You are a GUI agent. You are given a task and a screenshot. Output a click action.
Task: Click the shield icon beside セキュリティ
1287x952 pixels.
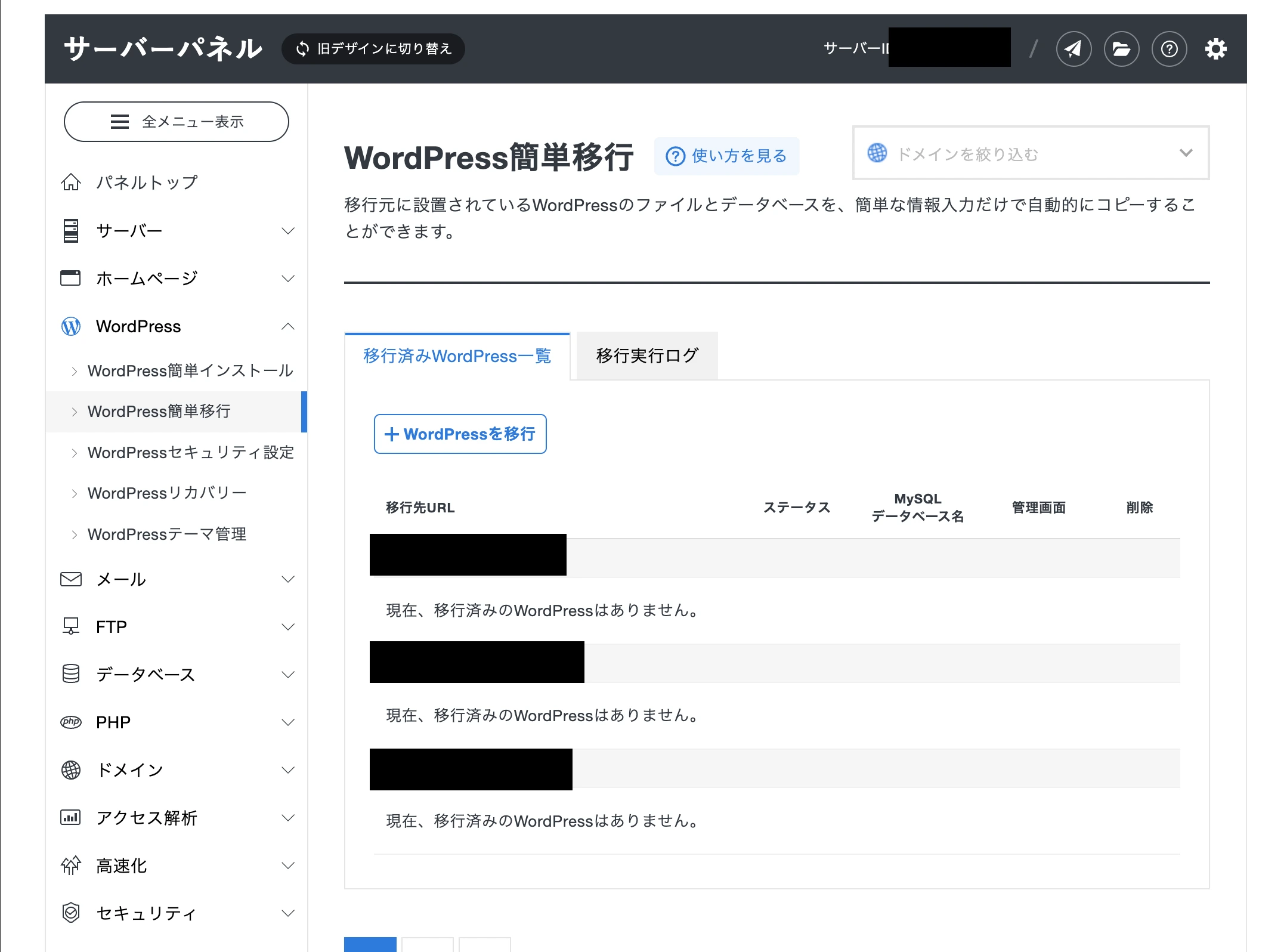pyautogui.click(x=71, y=913)
